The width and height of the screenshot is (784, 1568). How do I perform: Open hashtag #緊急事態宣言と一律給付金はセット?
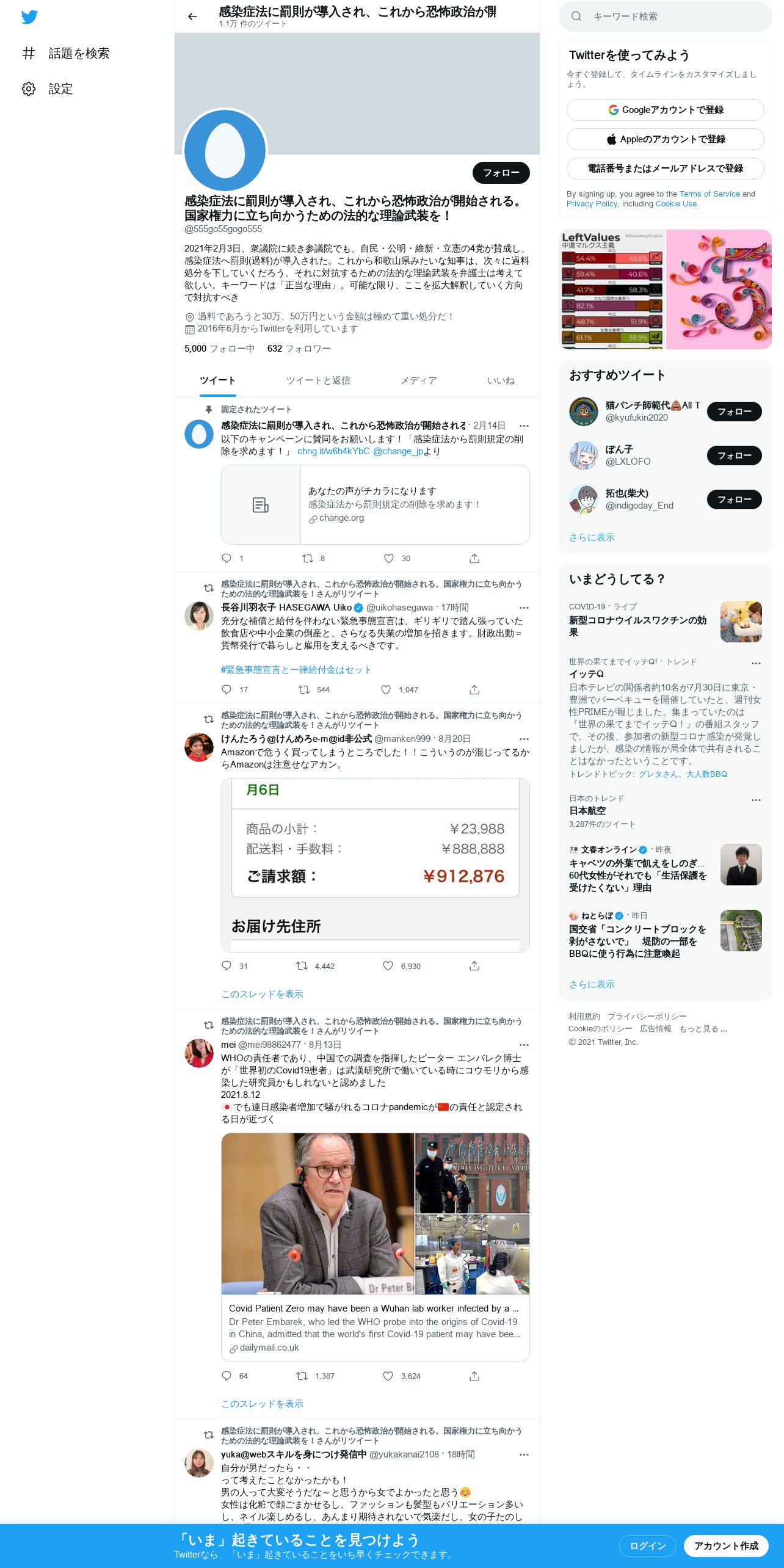[296, 670]
